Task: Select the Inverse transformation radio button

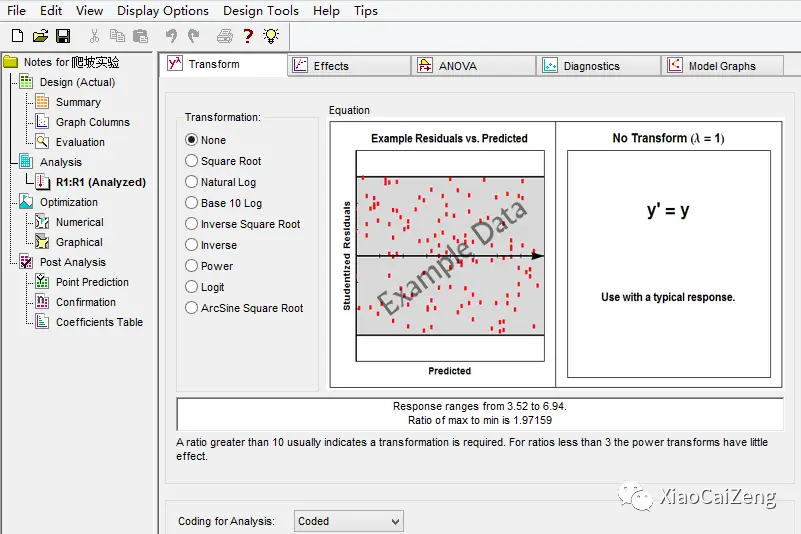Action: point(192,244)
